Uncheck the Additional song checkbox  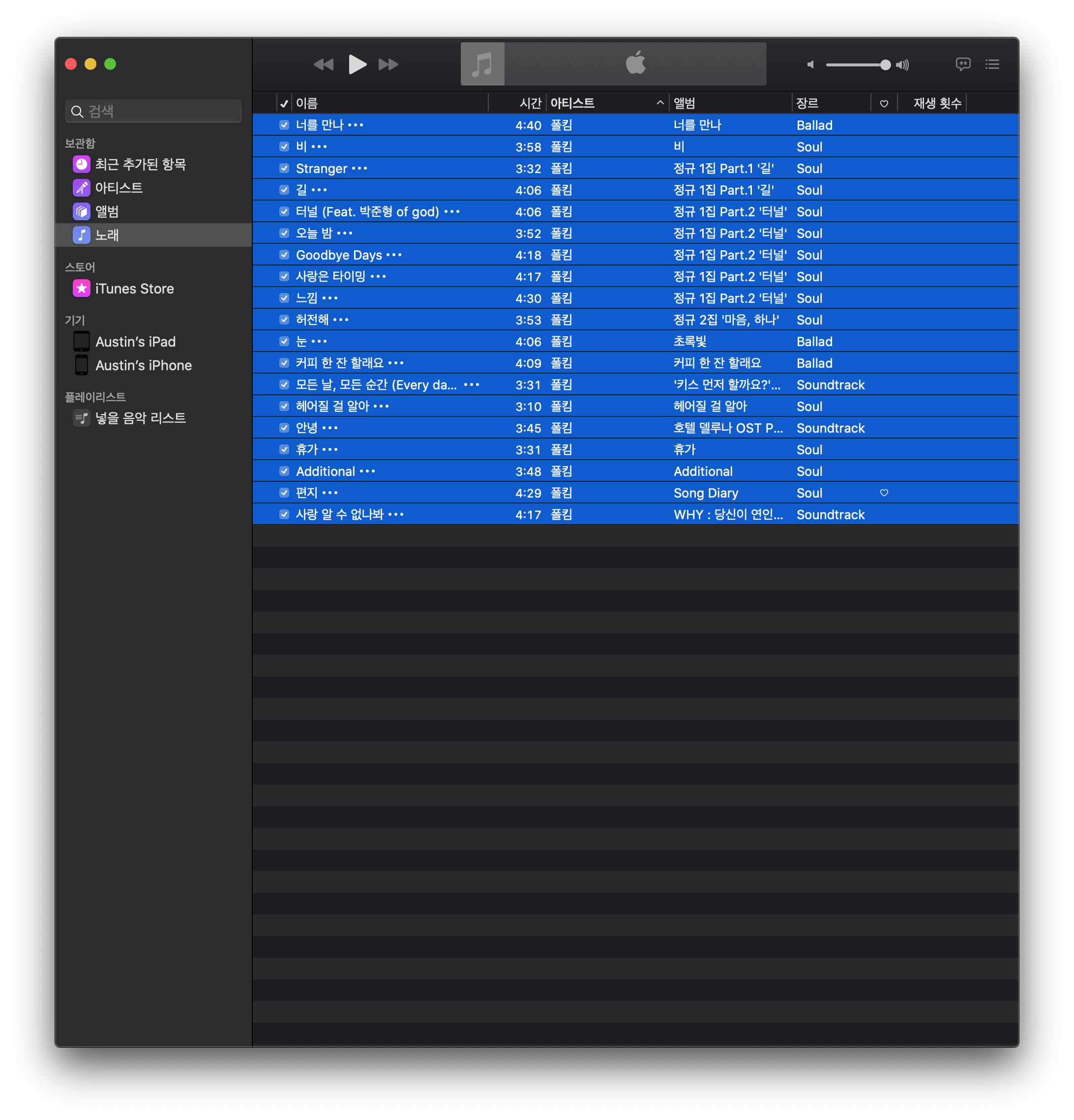tap(284, 471)
